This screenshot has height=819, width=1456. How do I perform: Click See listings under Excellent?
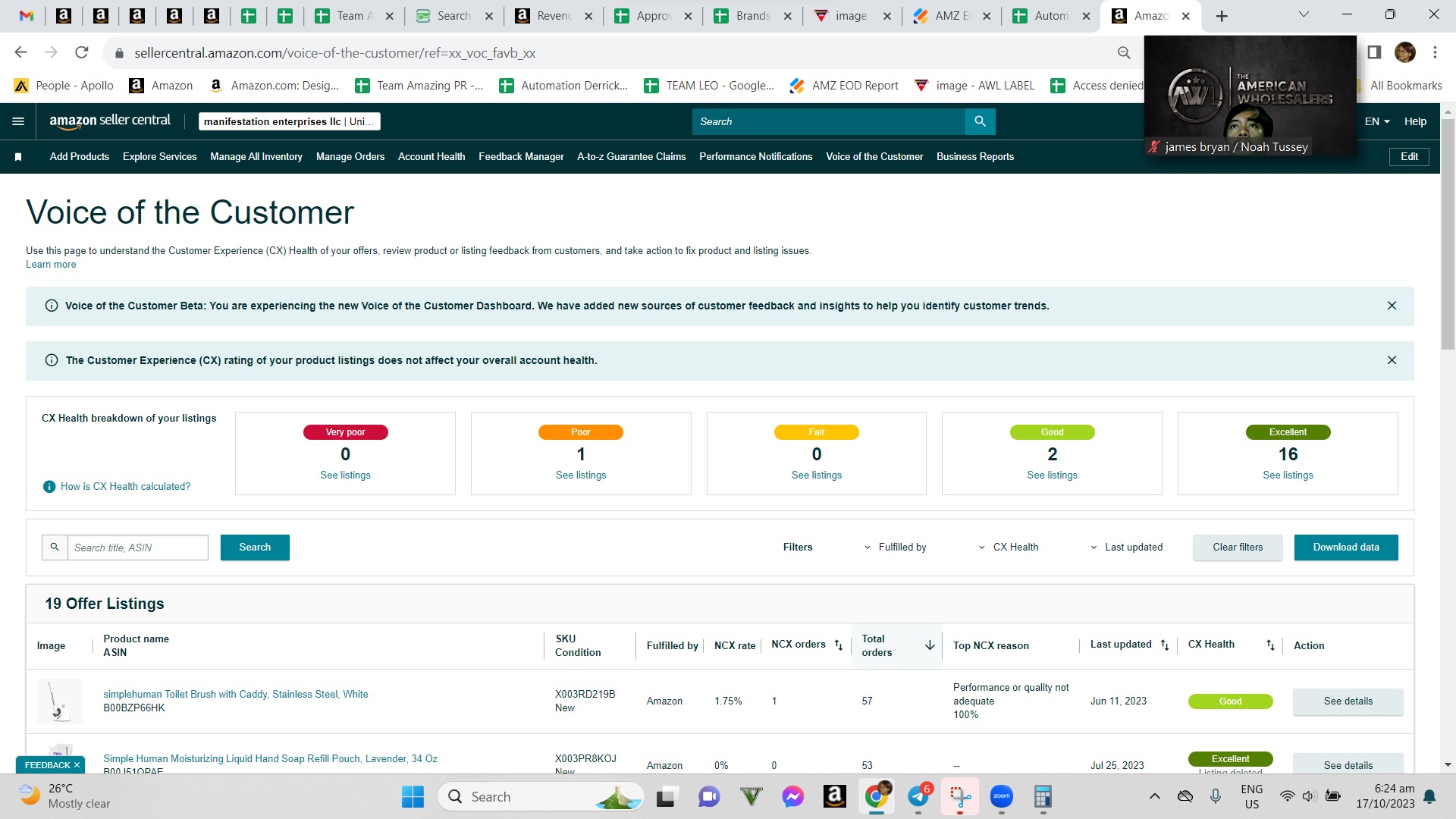1288,475
